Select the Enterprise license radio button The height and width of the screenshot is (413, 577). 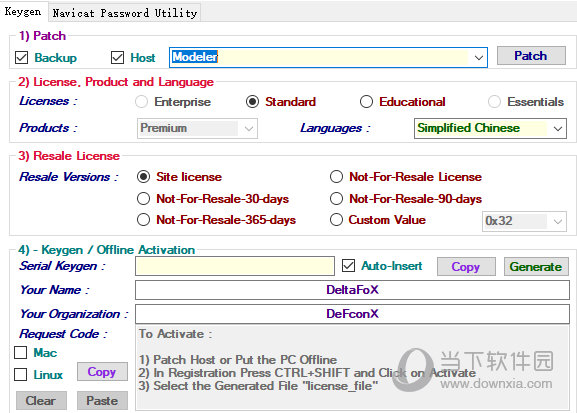point(142,102)
